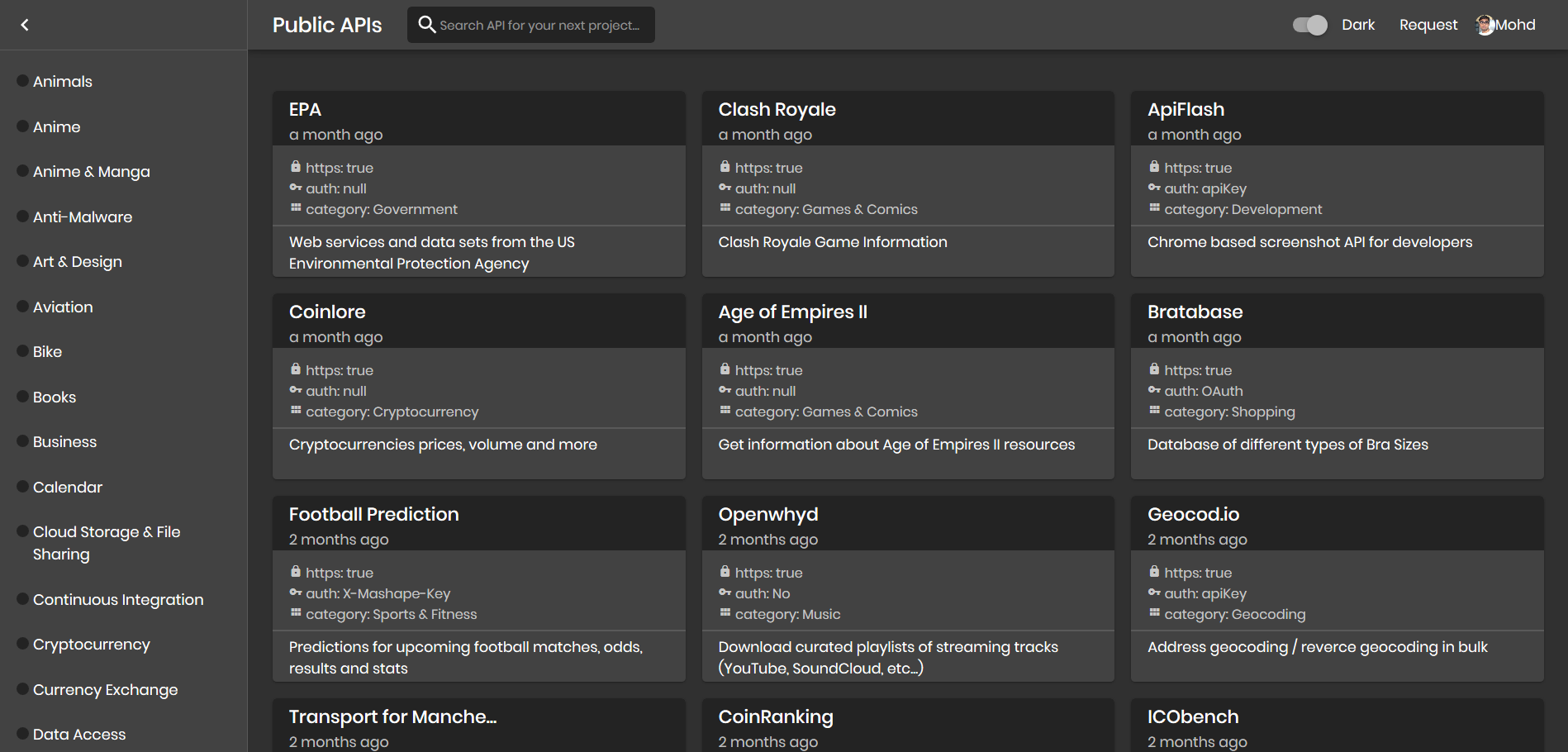Click the Mohd username in the header

[1515, 25]
